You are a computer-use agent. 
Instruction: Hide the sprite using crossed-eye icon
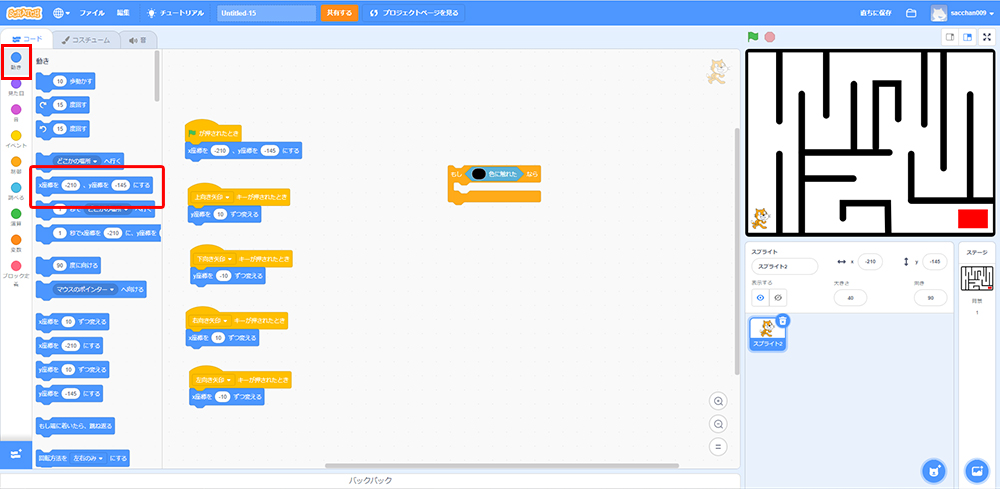tap(778, 297)
